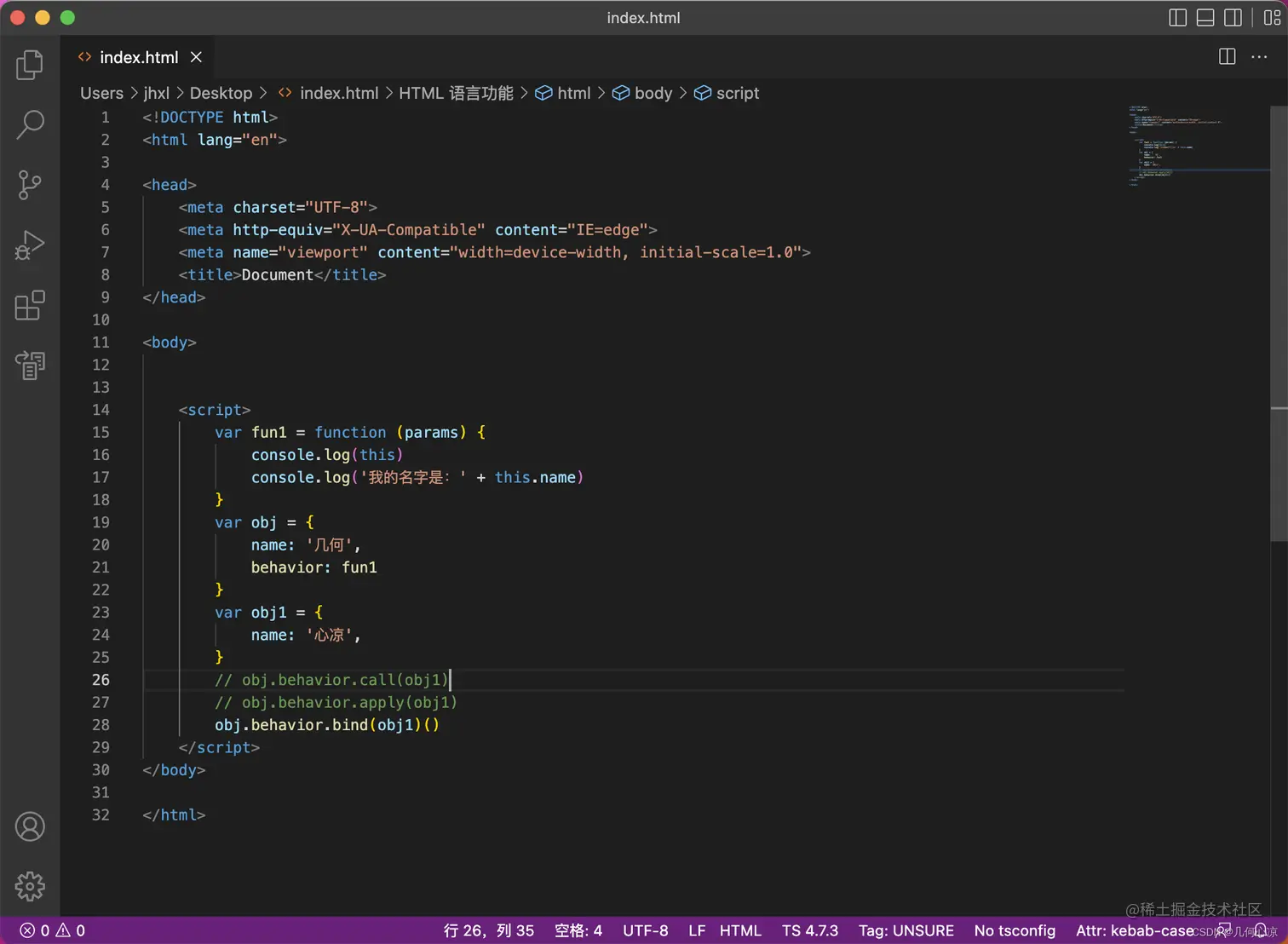
Task: Toggle the primary side bar
Action: tap(1177, 18)
